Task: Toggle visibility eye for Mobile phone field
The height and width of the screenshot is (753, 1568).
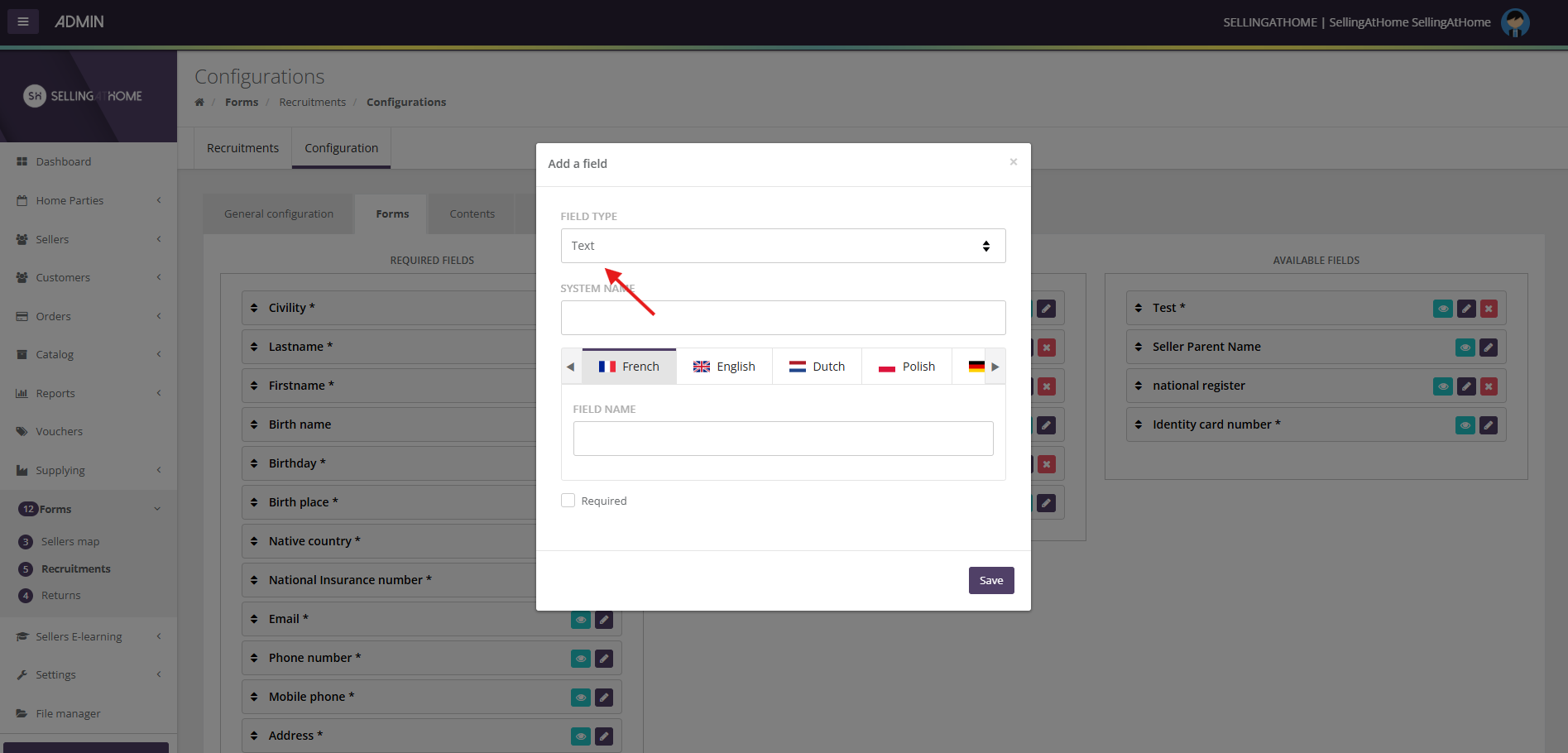Action: pos(581,698)
